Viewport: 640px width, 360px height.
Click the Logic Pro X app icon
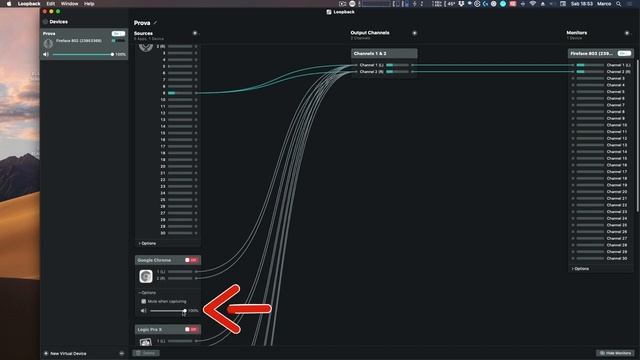click(x=146, y=342)
